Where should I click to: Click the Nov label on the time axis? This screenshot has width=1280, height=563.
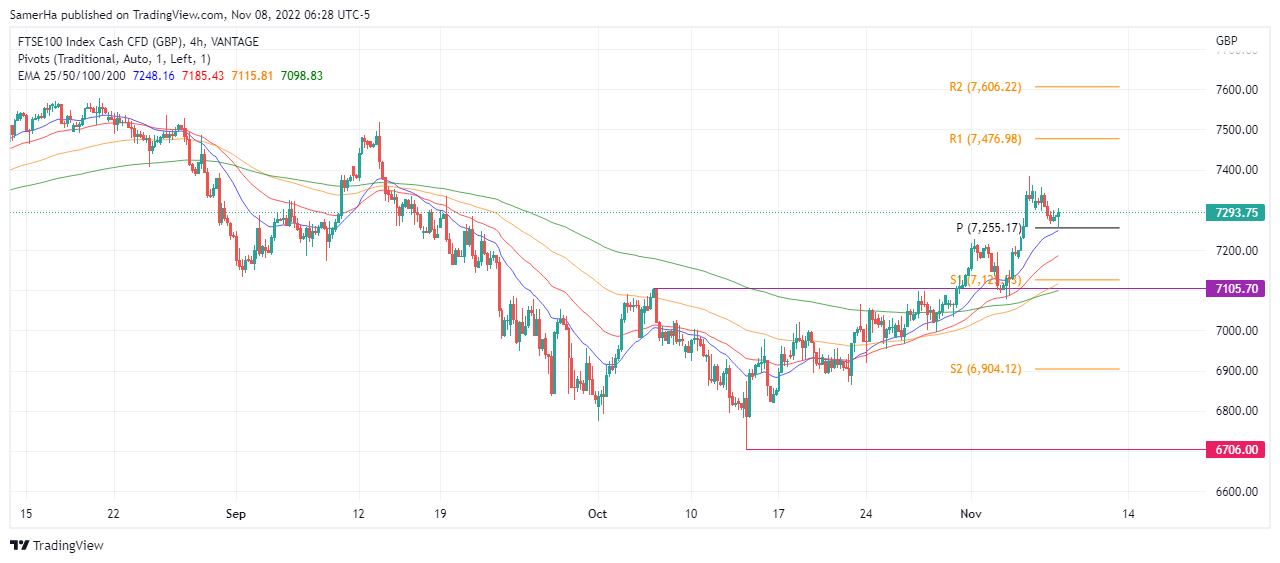click(x=970, y=514)
